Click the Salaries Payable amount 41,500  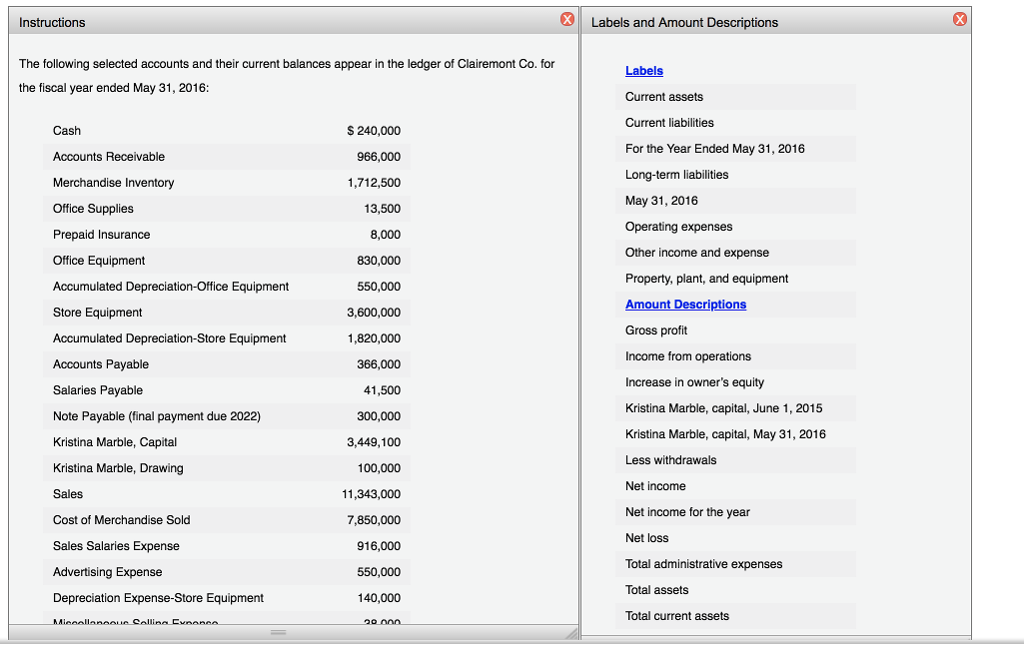pyautogui.click(x=382, y=390)
